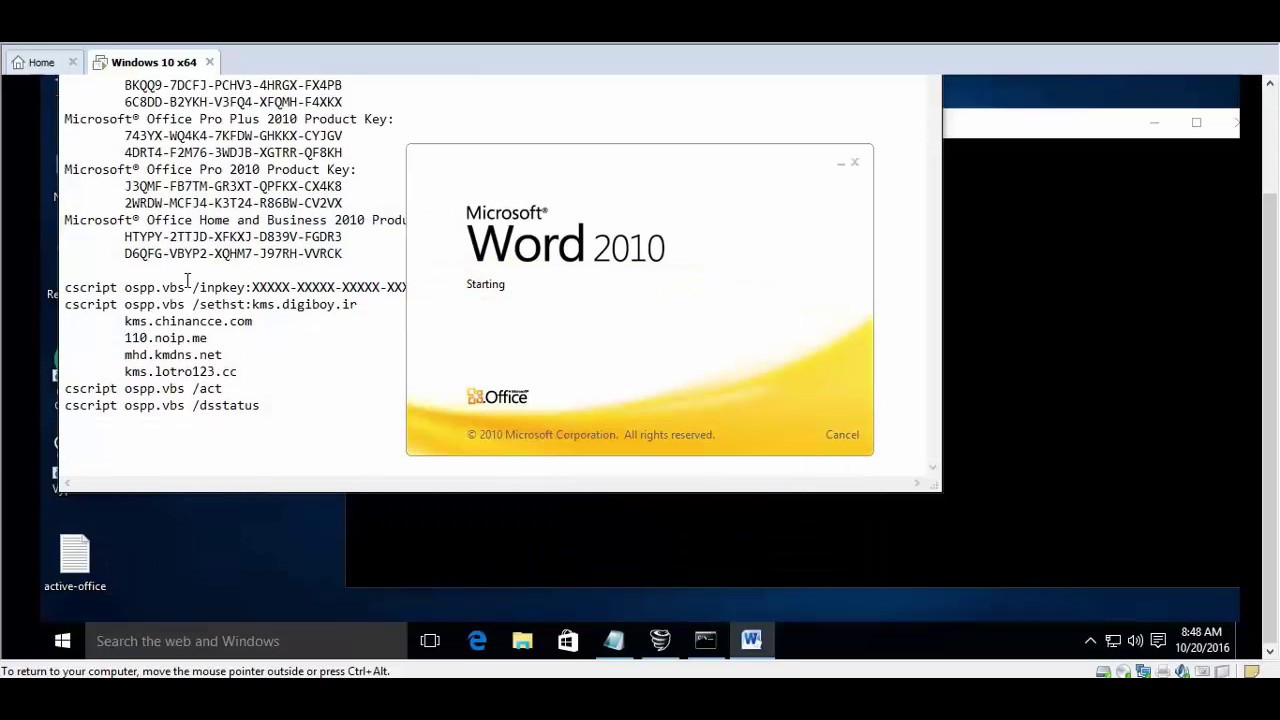Click the 8:48 AM clock in the taskbar
Image resolution: width=1280 pixels, height=720 pixels.
click(x=1202, y=640)
